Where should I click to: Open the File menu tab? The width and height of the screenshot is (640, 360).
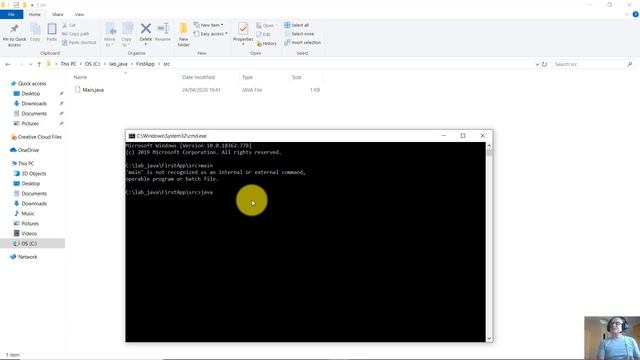tap(11, 14)
